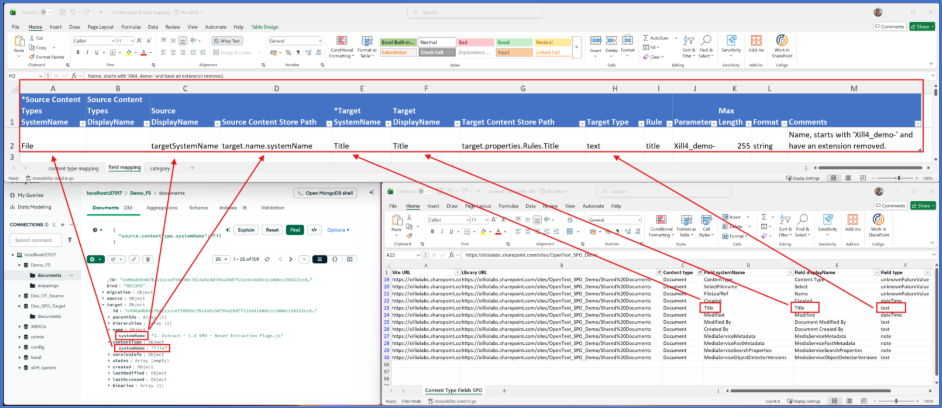Select Content Type Fields SPO sheet tab

tap(454, 391)
